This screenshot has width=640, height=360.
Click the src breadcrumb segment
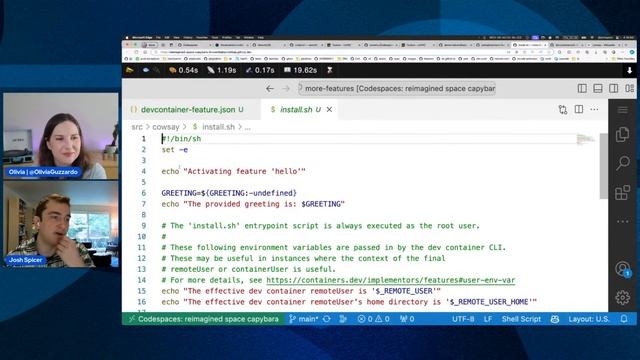pos(137,127)
